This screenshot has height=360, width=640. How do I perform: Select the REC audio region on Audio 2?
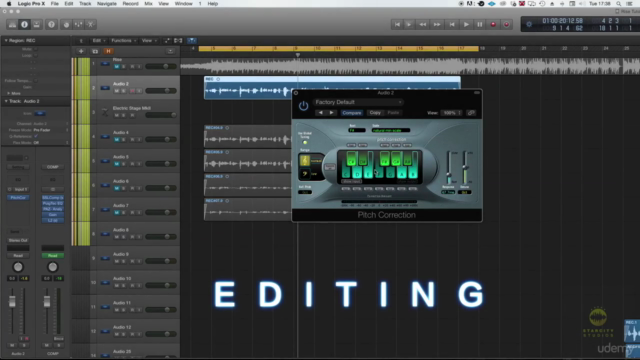tap(332, 88)
